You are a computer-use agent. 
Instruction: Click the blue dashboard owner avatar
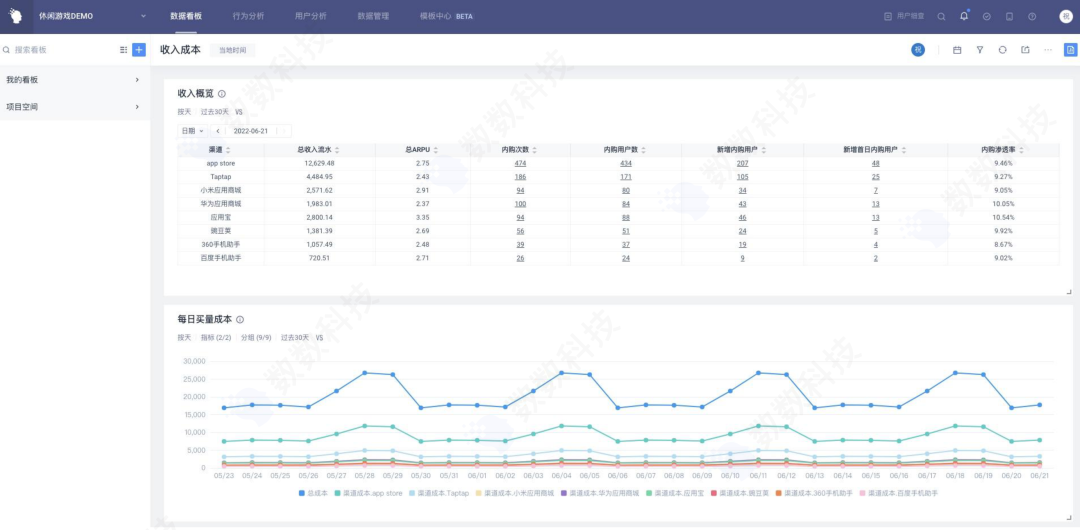[x=918, y=50]
